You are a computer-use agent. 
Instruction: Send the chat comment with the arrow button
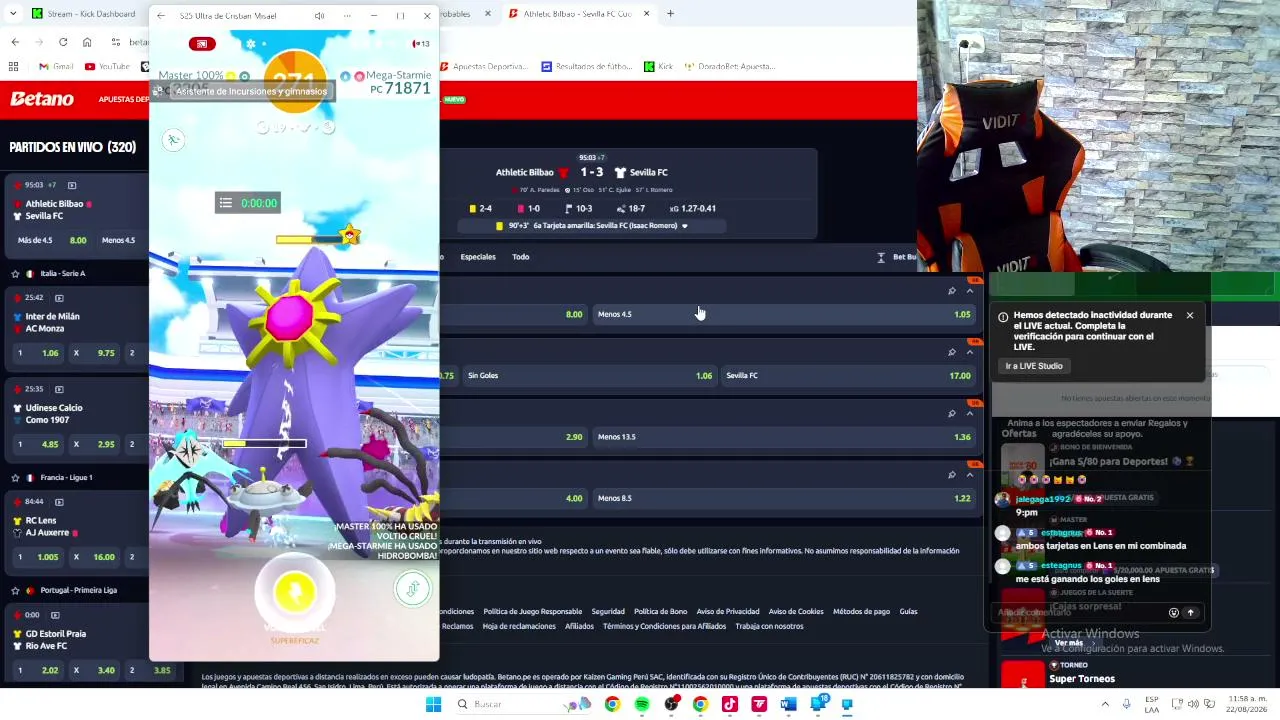click(1190, 613)
